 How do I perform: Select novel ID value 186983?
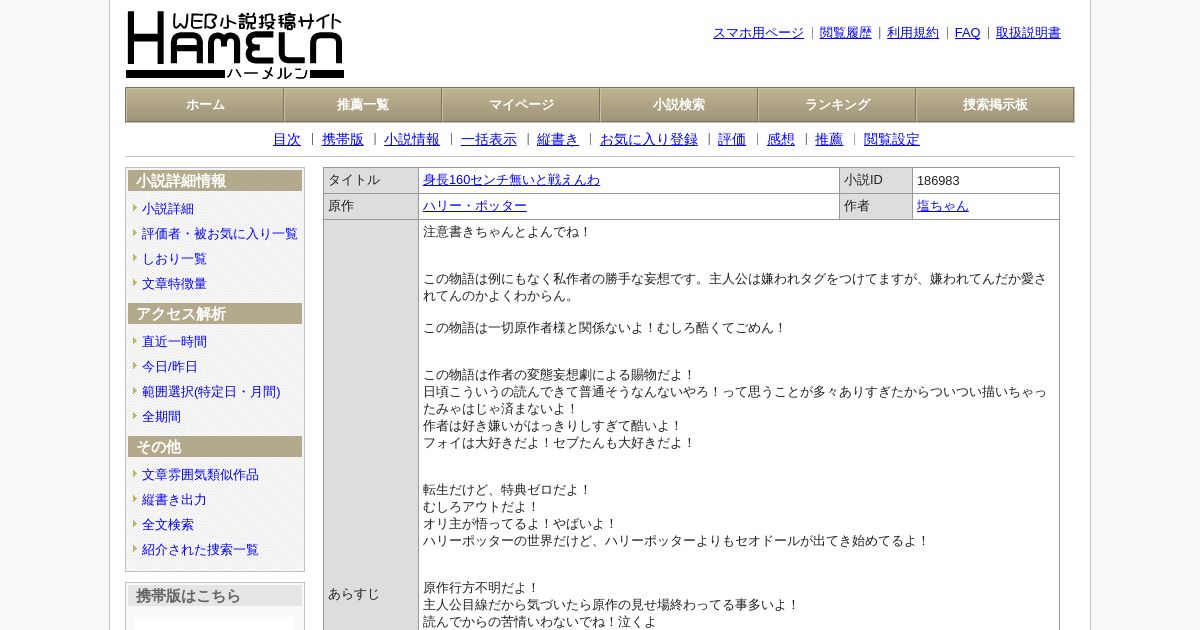point(938,181)
